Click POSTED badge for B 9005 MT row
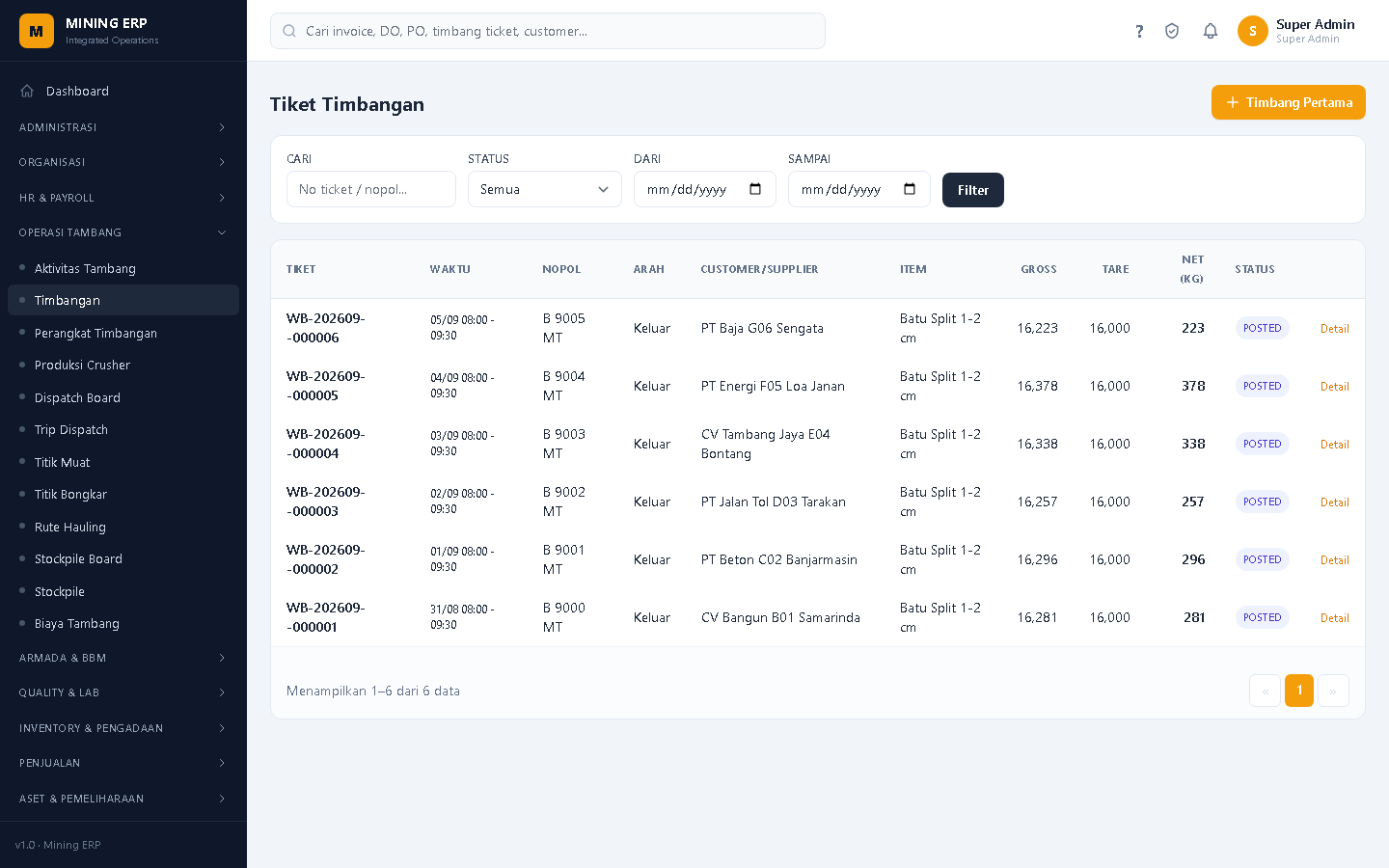Viewport: 1389px width, 868px height. [1262, 328]
